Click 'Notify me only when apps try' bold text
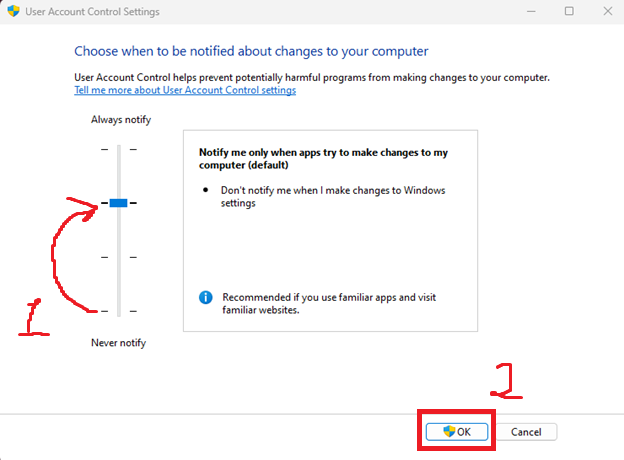Image resolution: width=624 pixels, height=460 pixels. click(323, 158)
